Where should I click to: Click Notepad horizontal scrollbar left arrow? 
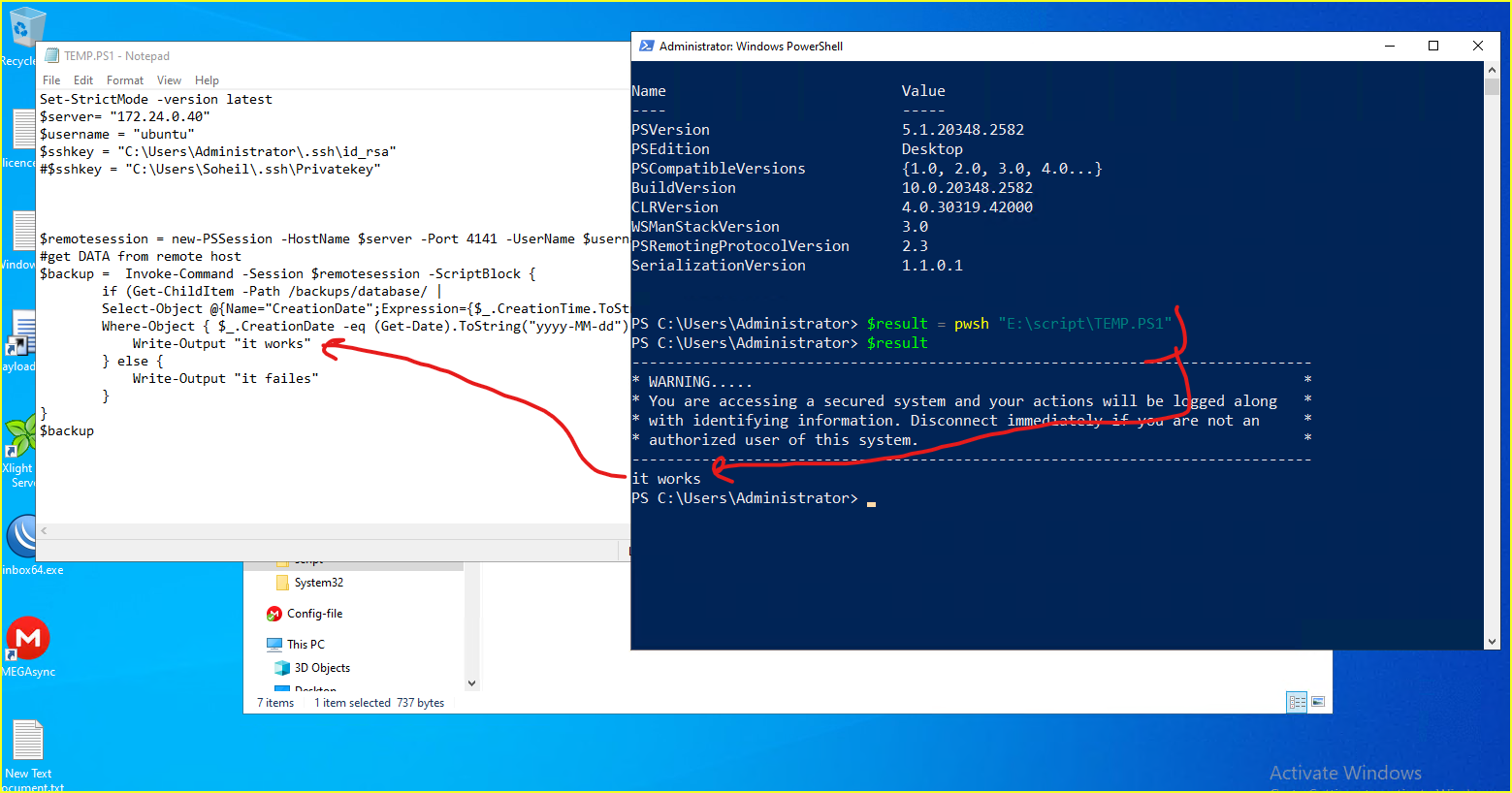click(44, 530)
